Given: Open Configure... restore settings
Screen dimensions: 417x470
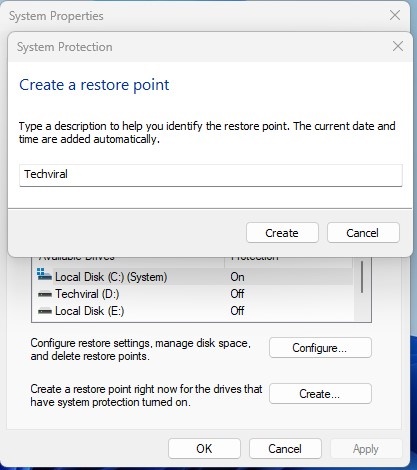Looking at the screenshot, I should point(320,348).
